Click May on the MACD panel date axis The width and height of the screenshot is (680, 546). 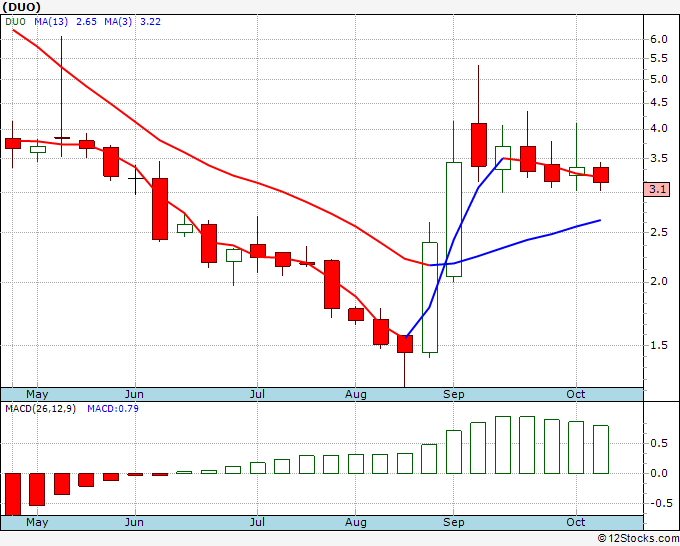[37, 522]
